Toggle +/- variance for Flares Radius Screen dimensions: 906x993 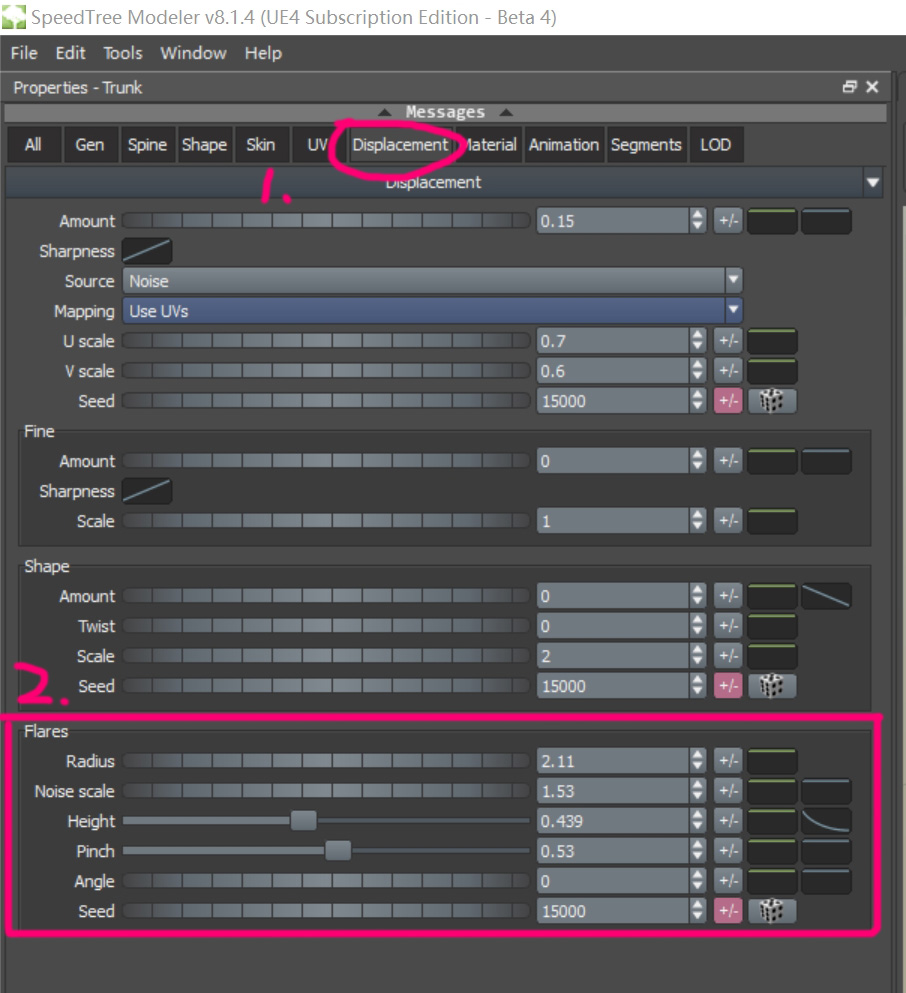click(728, 761)
